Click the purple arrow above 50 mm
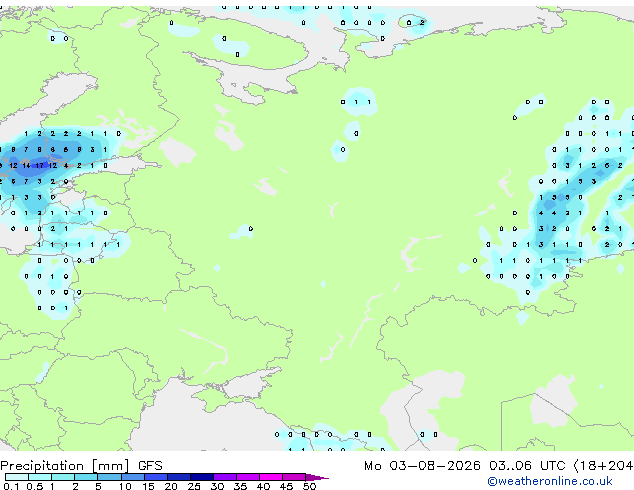This screenshot has height=490, width=634. point(317,477)
